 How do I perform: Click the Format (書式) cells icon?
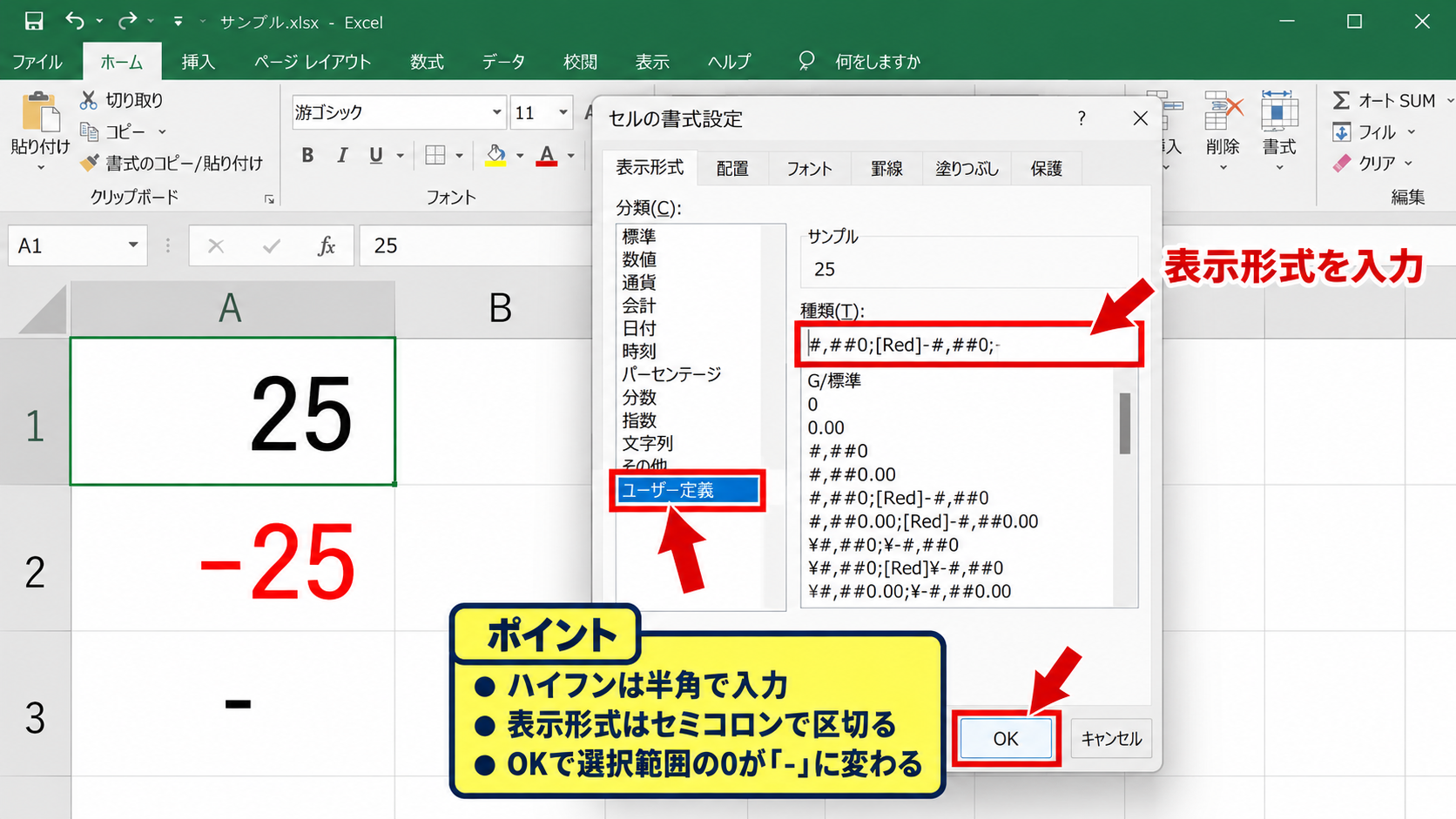[1279, 111]
